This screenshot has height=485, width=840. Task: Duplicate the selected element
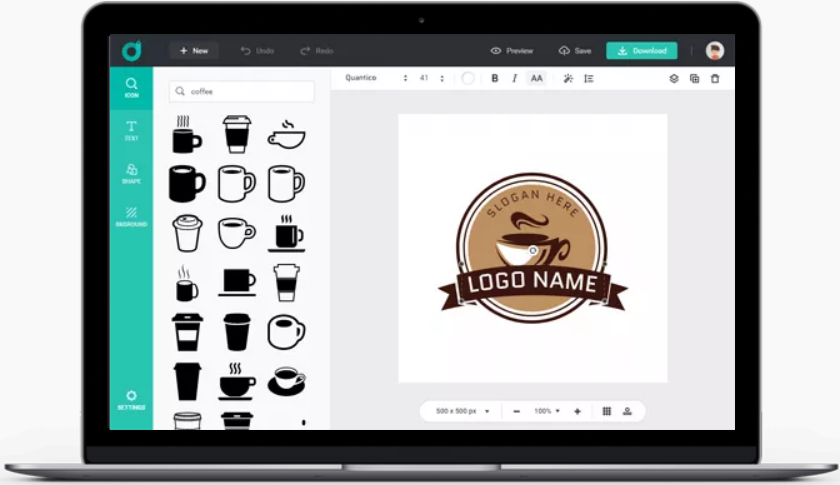694,78
